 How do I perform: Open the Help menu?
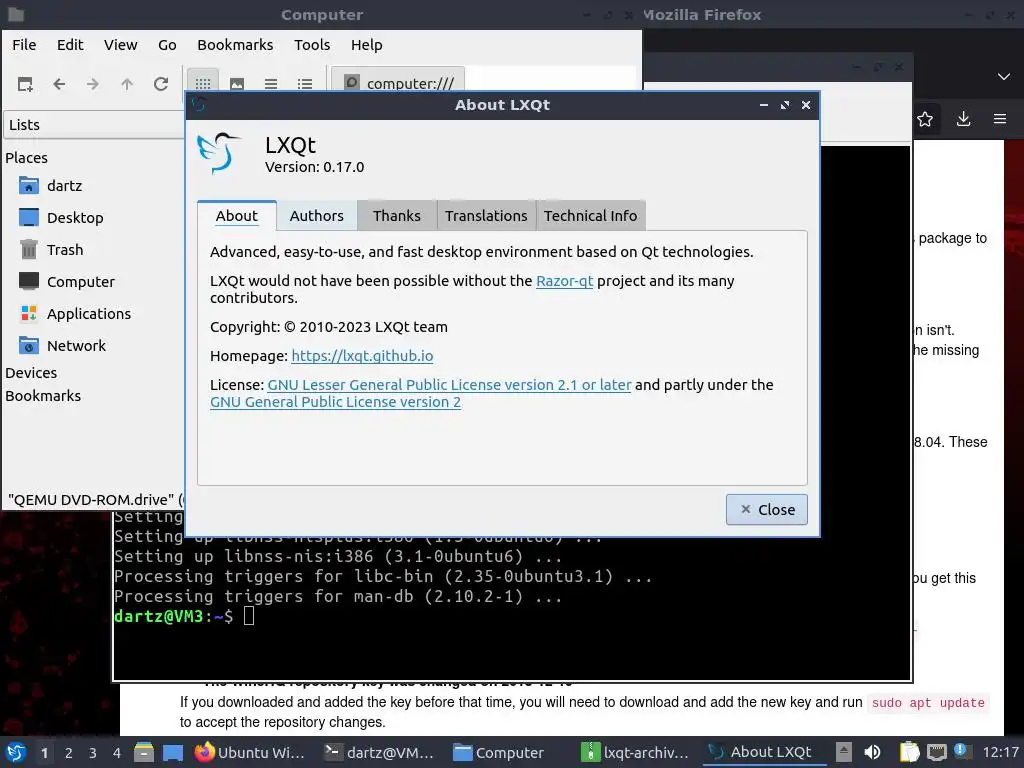366,45
